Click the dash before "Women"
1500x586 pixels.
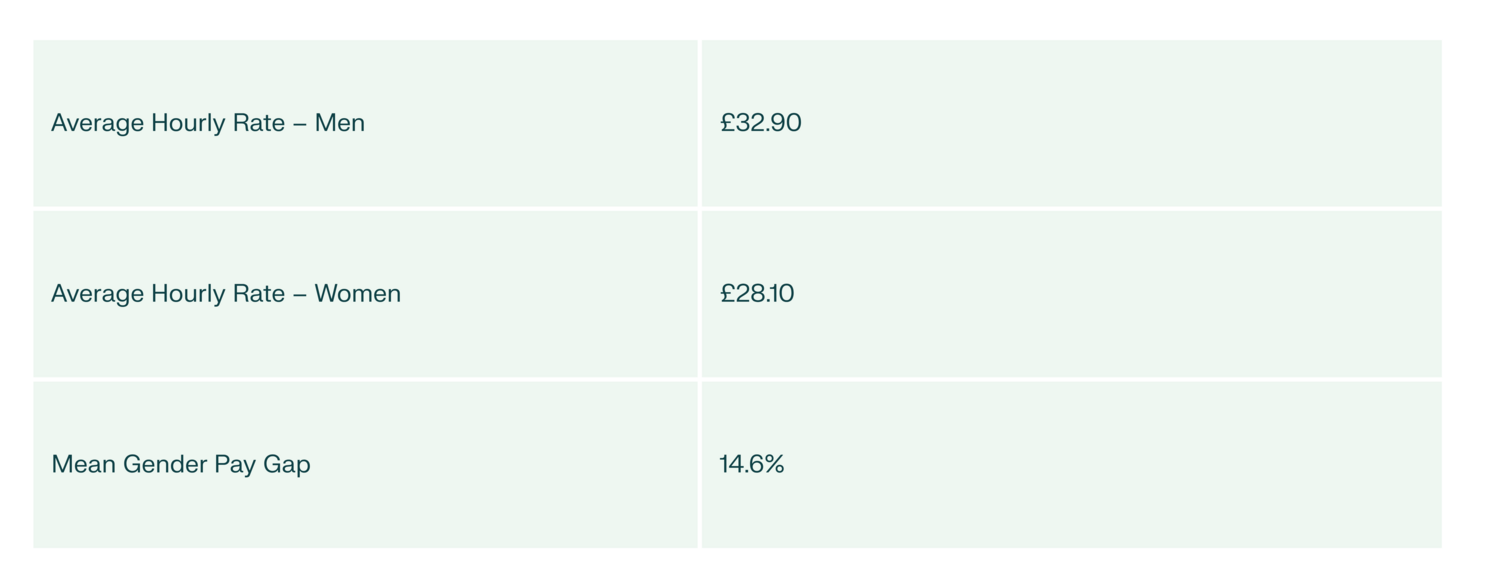tap(300, 294)
